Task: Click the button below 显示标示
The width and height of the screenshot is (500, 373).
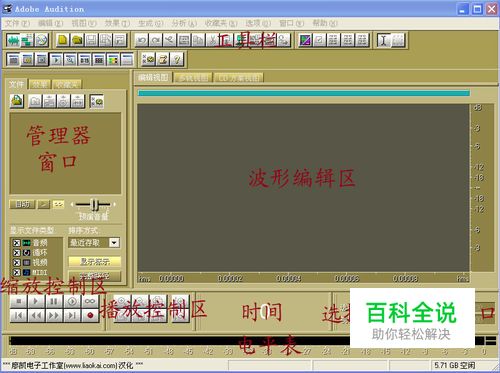Action: 95,276
